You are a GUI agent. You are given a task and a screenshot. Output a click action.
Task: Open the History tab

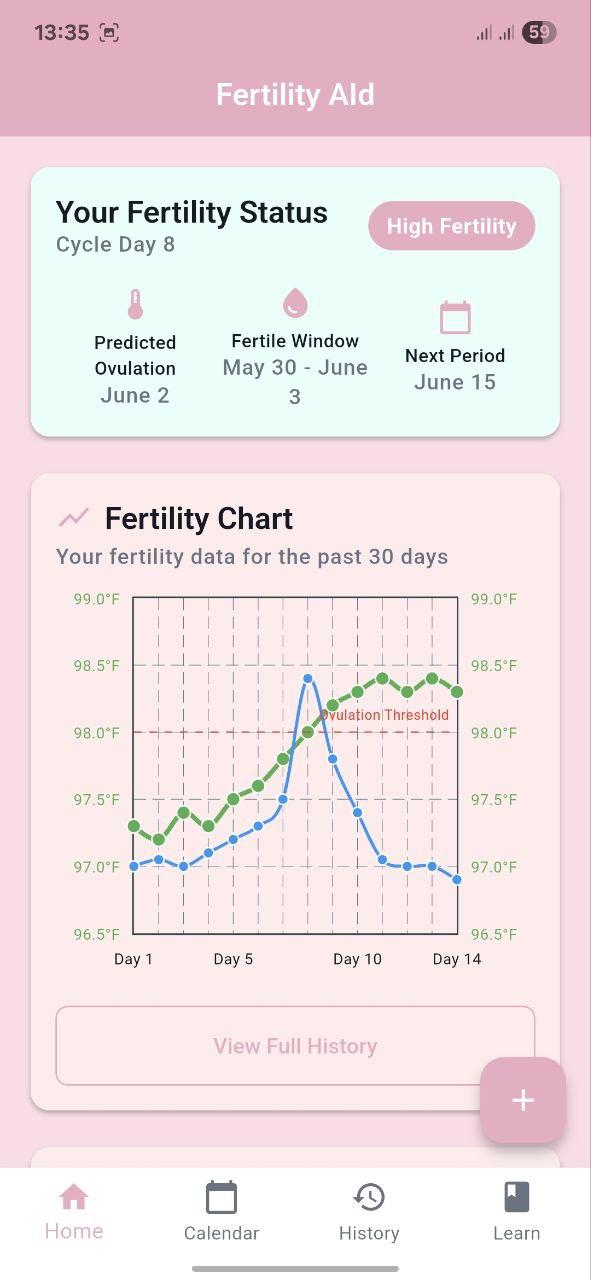click(x=369, y=1211)
